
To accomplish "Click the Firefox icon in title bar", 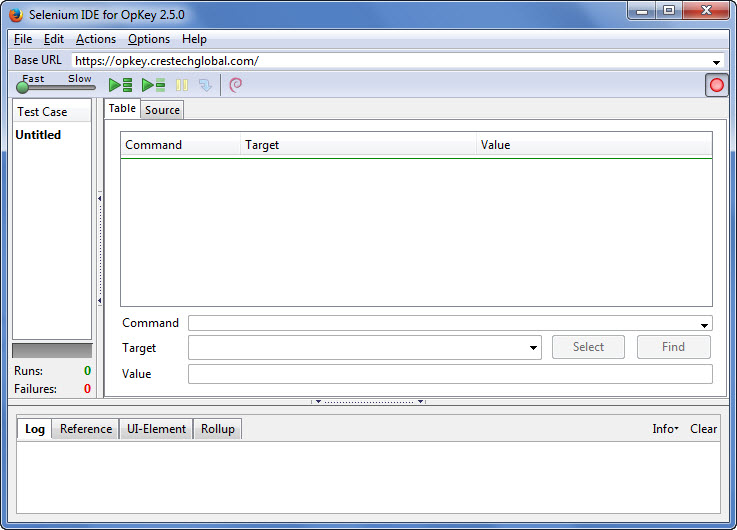I will click(16, 15).
